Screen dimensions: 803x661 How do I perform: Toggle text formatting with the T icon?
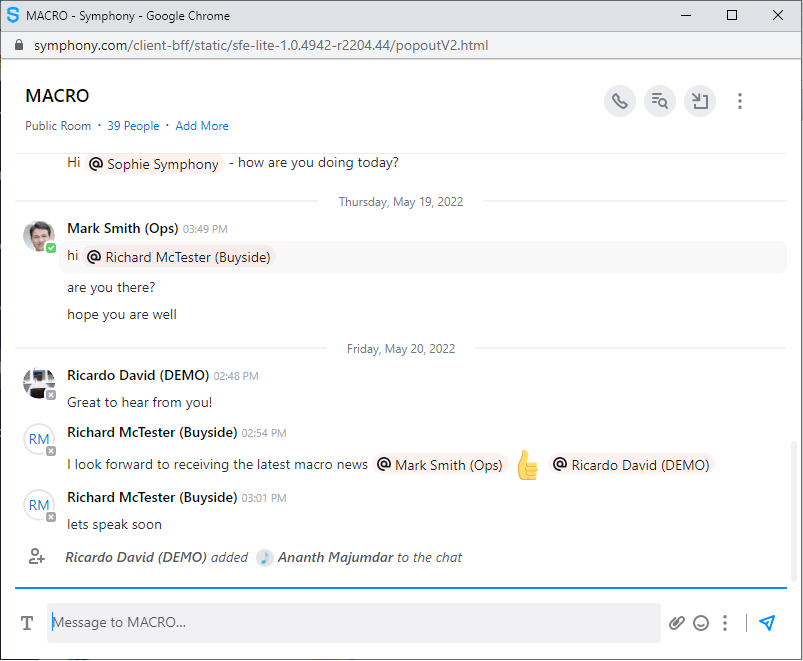[x=27, y=623]
